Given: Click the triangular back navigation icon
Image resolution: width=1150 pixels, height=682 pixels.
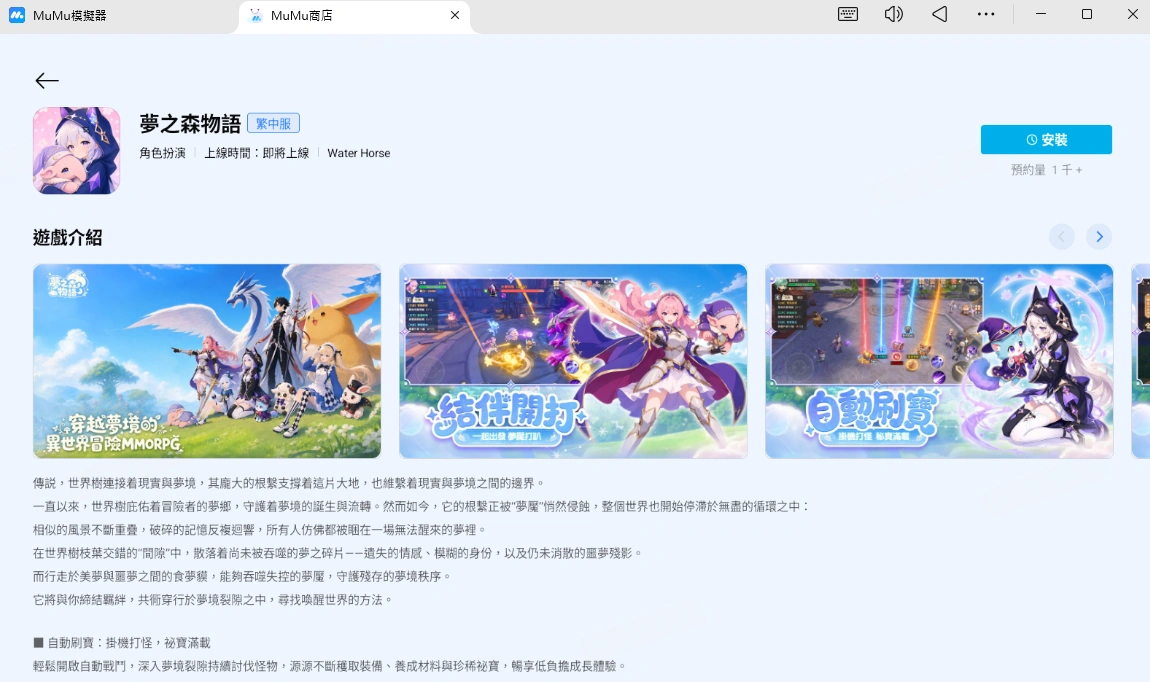Looking at the screenshot, I should tap(940, 14).
